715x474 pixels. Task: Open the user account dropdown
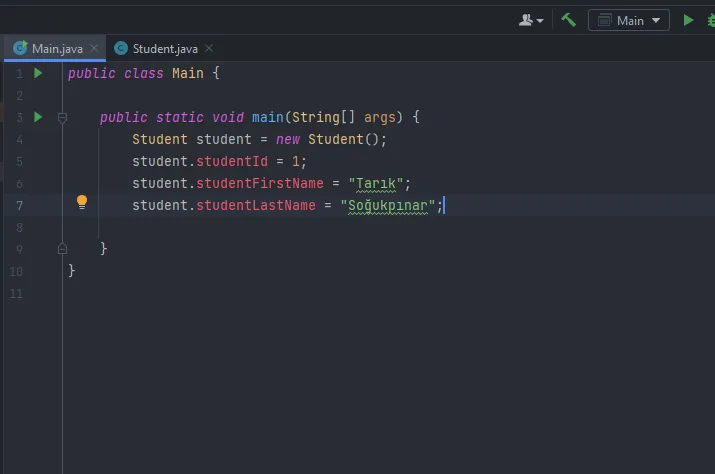(531, 20)
